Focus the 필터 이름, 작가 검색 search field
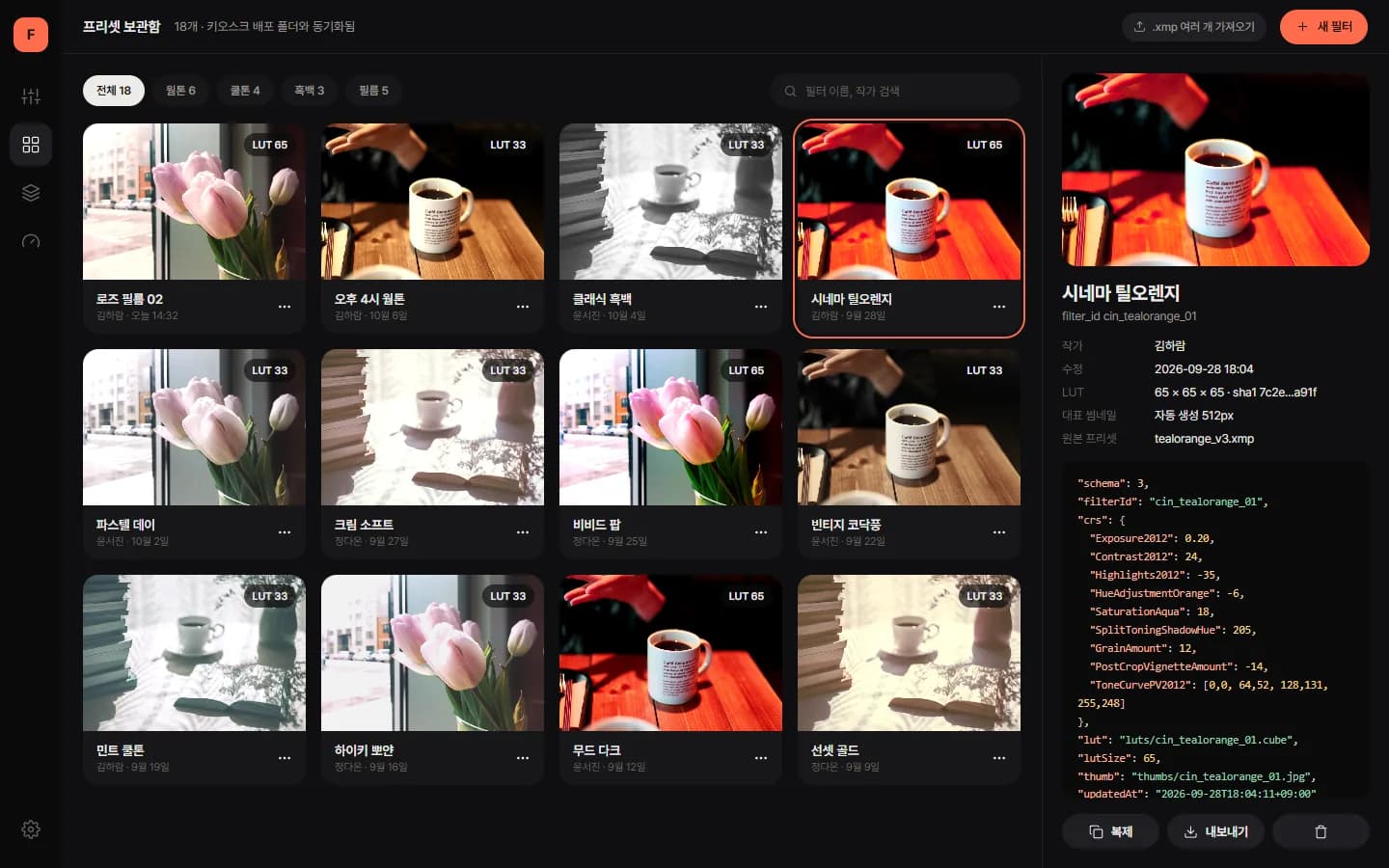 (x=895, y=91)
